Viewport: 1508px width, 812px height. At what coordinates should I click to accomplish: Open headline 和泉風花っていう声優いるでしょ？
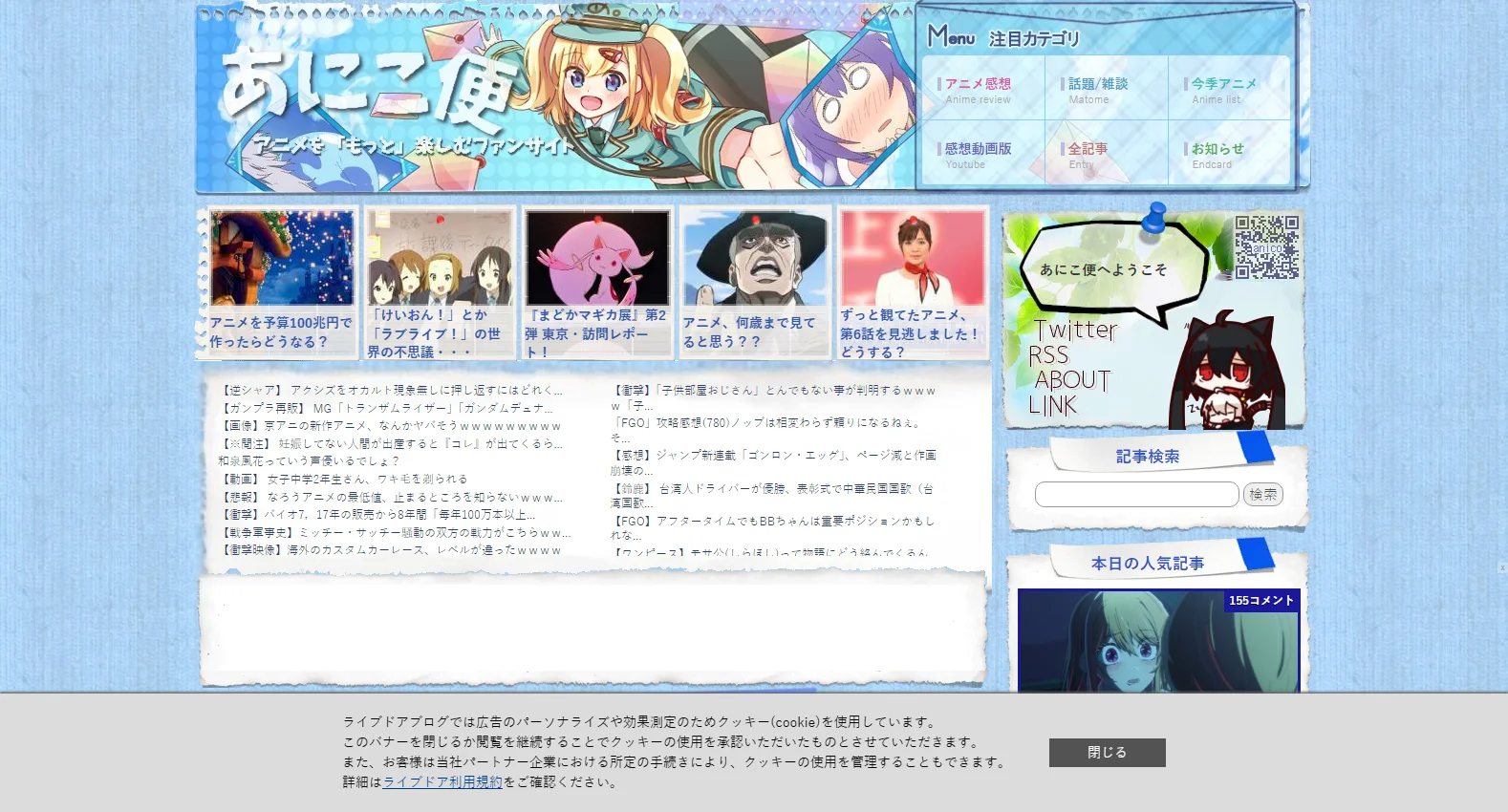pos(309,460)
